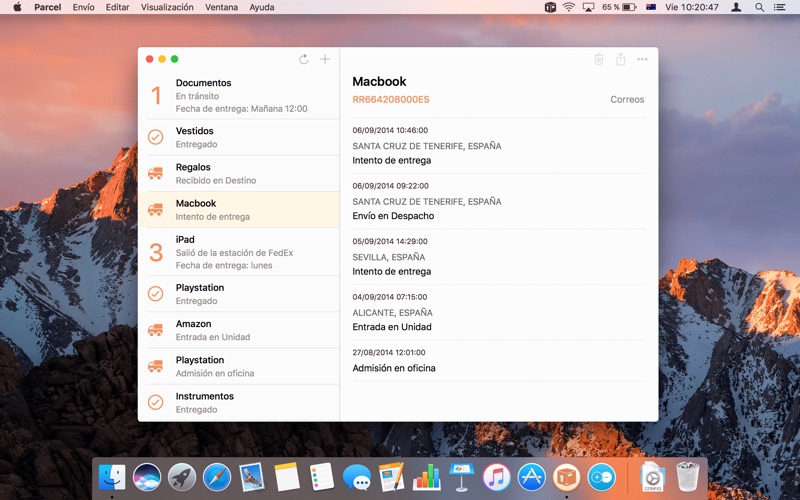Click the battery 65% indicator
Image resolution: width=800 pixels, height=500 pixels.
coord(619,7)
